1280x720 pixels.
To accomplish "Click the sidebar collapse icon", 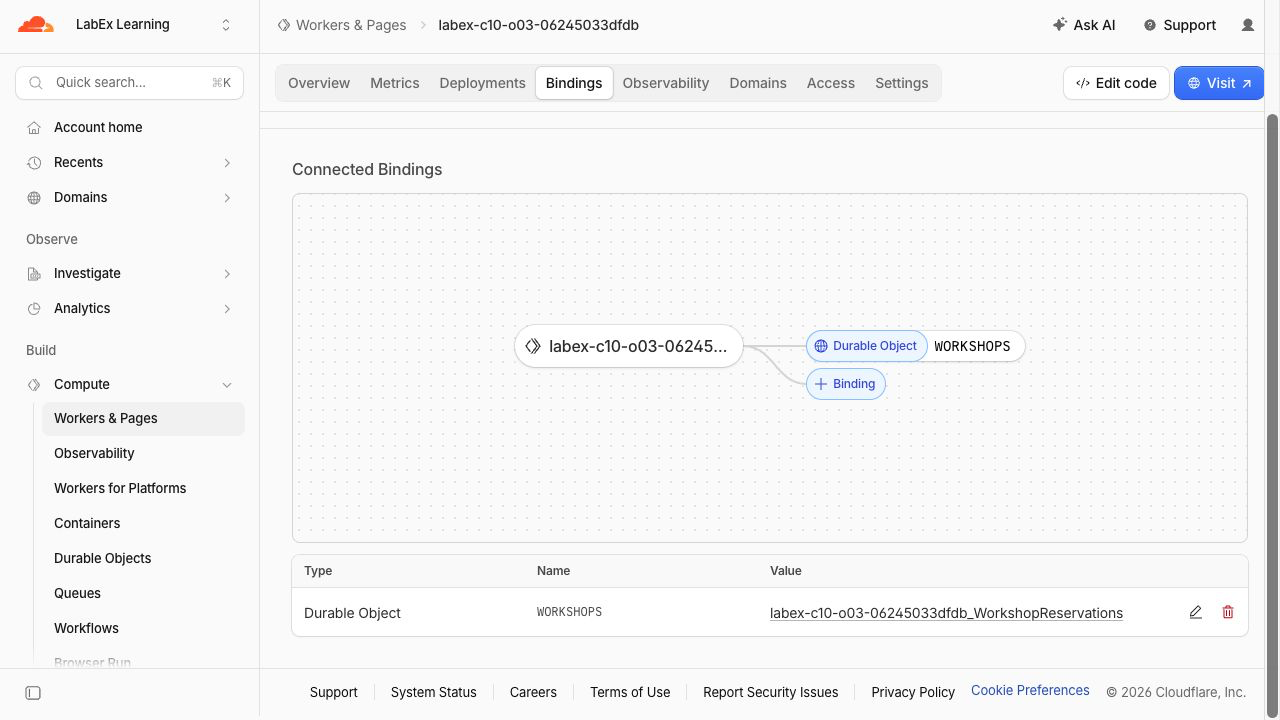I will click(33, 693).
